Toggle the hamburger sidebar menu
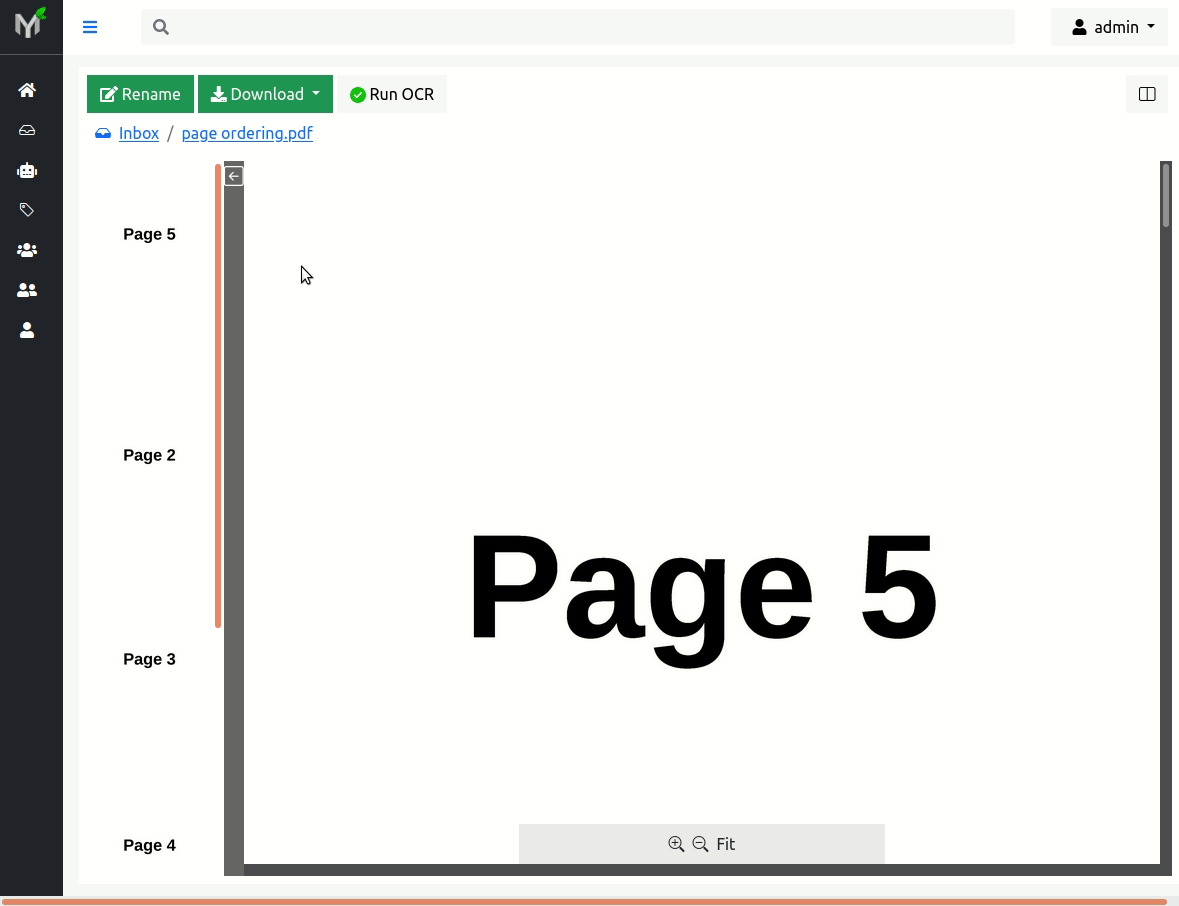Screen dimensions: 1179x906 (90, 27)
